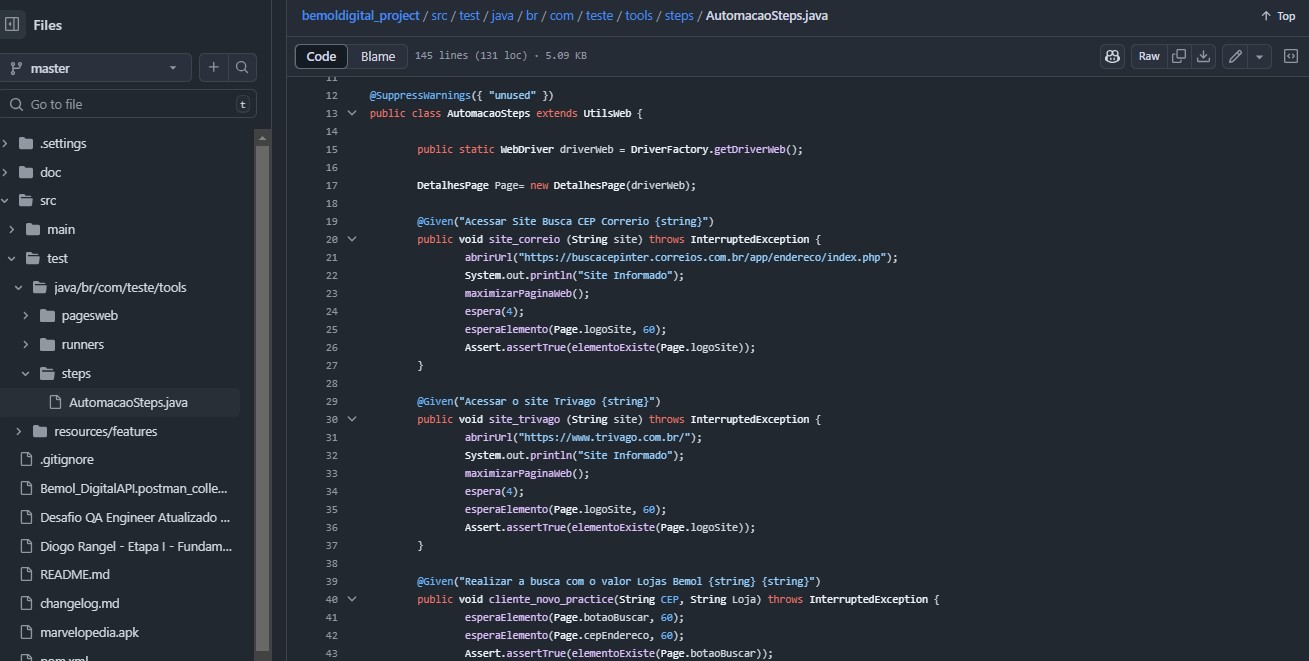This screenshot has height=661, width=1309.
Task: Switch to the Blame tab
Action: pos(378,56)
